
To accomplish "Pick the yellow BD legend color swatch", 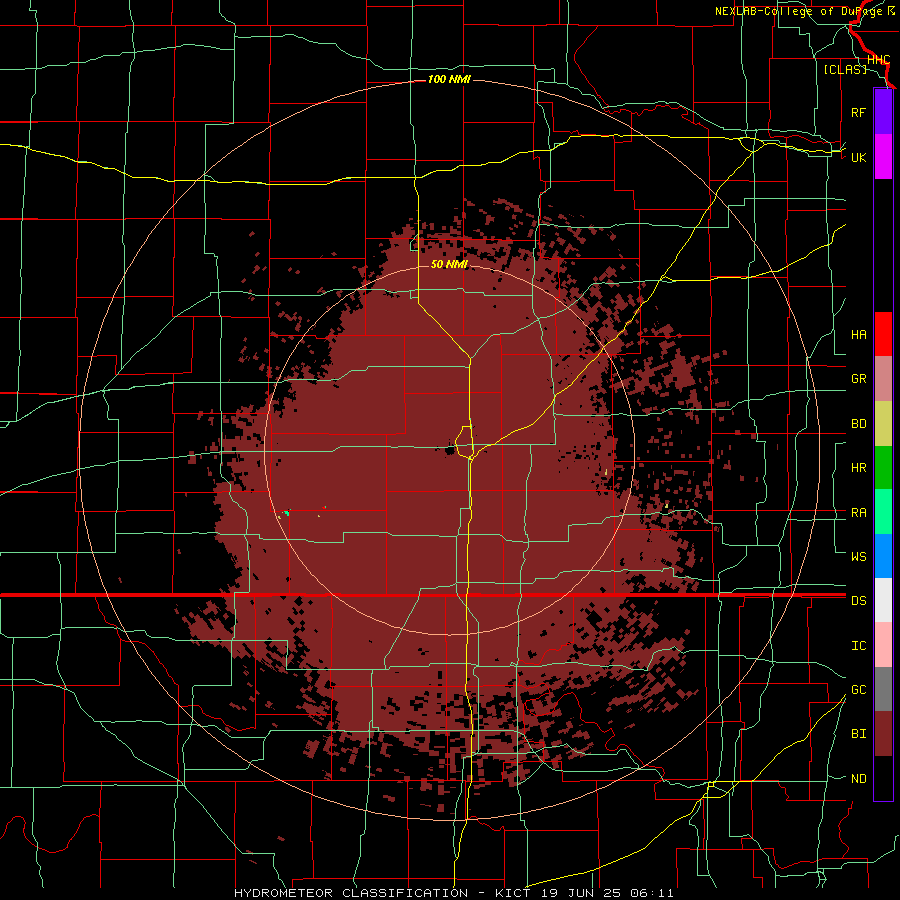I will tap(883, 424).
